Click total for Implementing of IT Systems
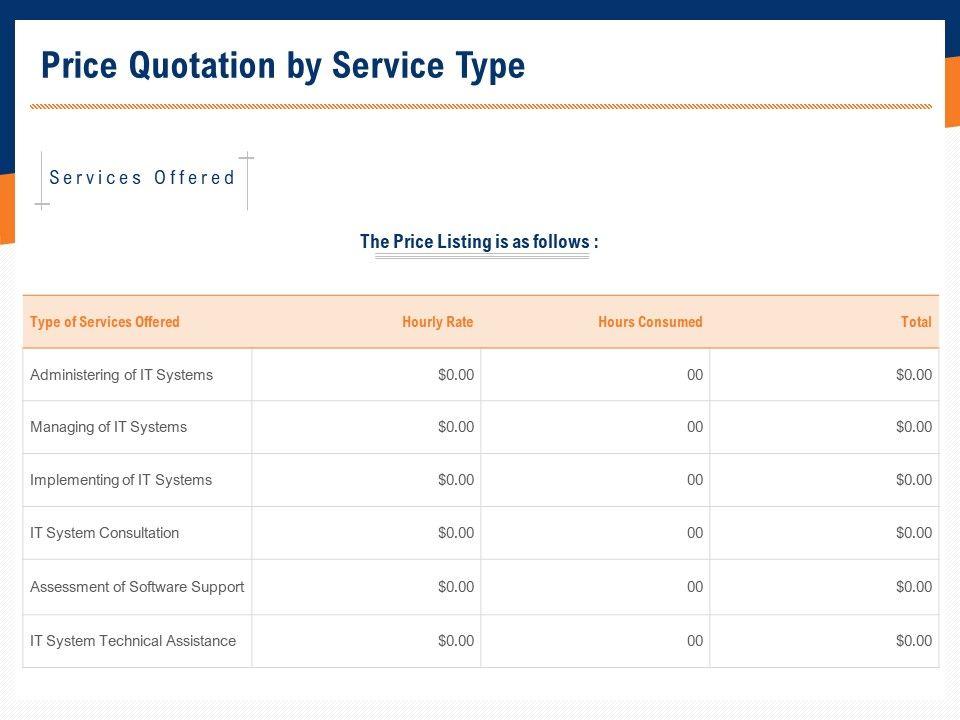960x720 pixels. tap(914, 480)
